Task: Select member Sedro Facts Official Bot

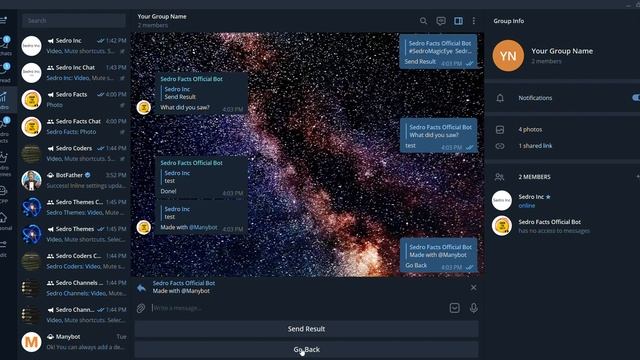Action: 562,226
